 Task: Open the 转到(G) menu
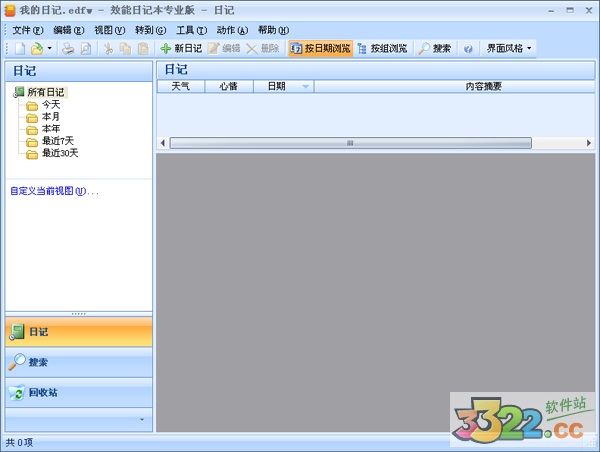pos(150,30)
